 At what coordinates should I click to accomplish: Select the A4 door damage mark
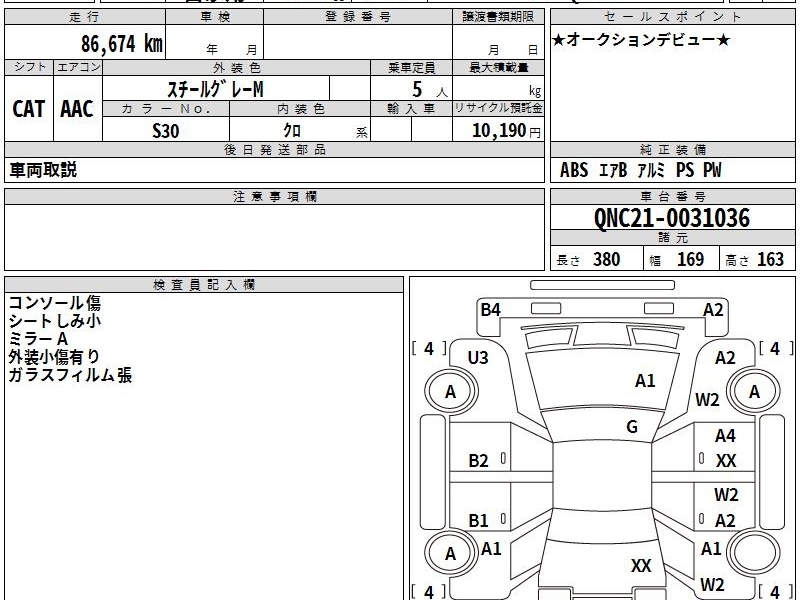tap(725, 436)
